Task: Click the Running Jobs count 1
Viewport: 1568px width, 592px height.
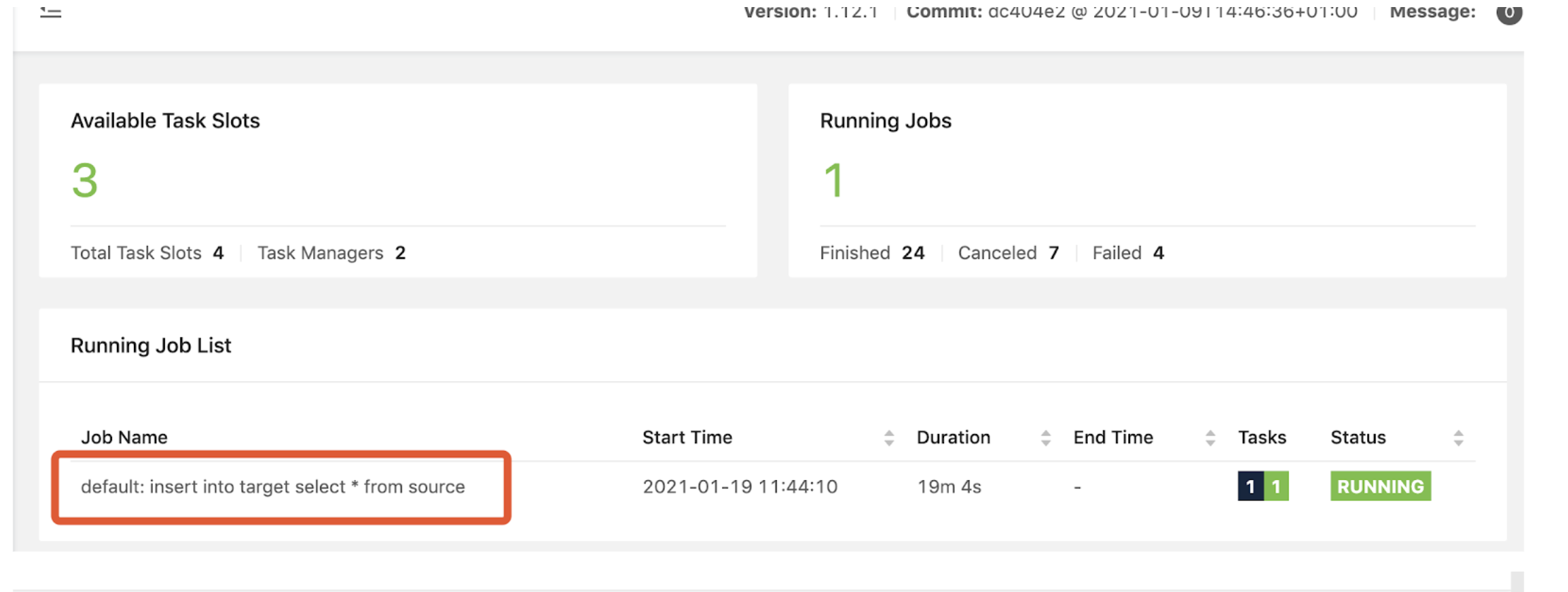Action: [x=833, y=180]
